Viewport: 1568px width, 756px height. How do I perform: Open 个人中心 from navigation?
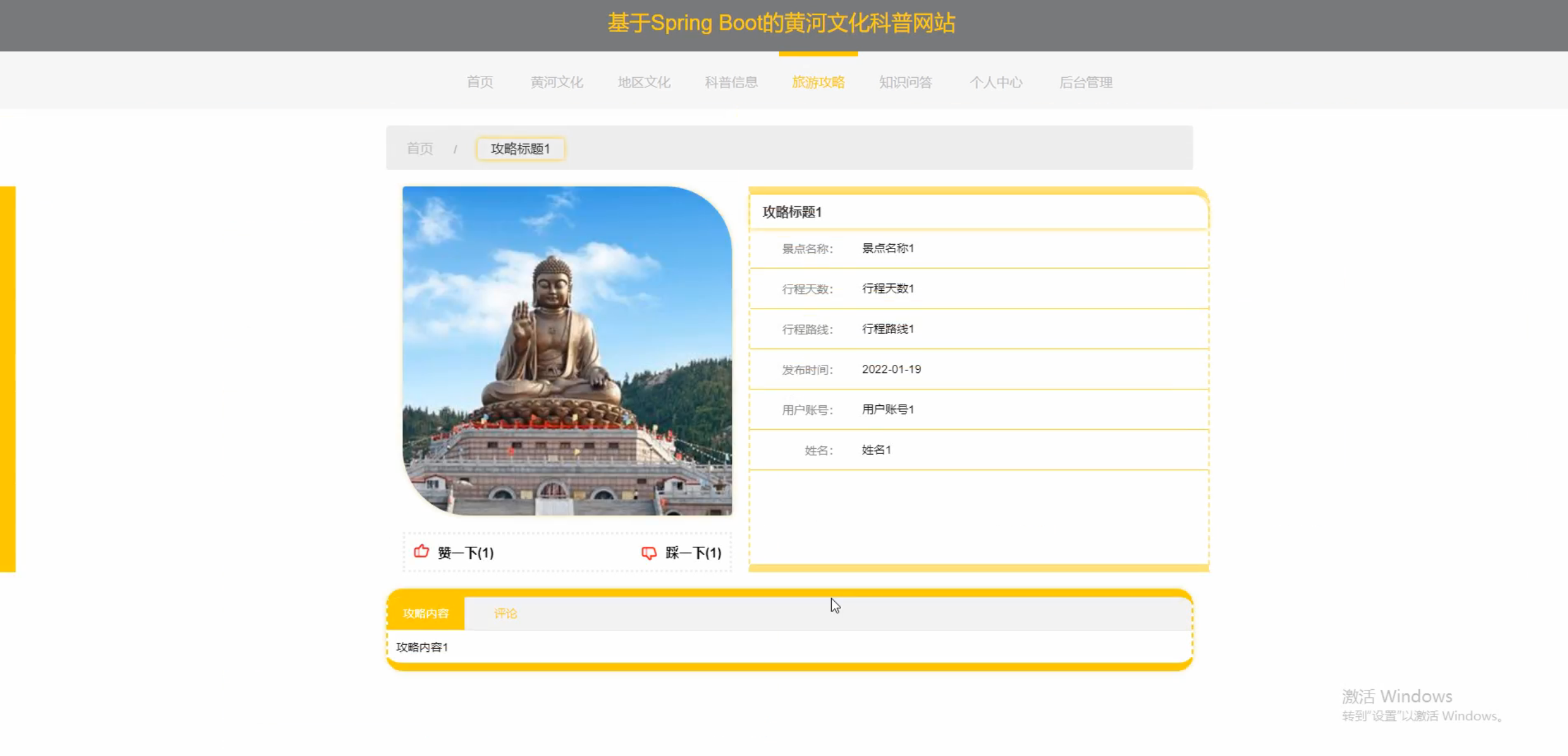click(x=996, y=82)
